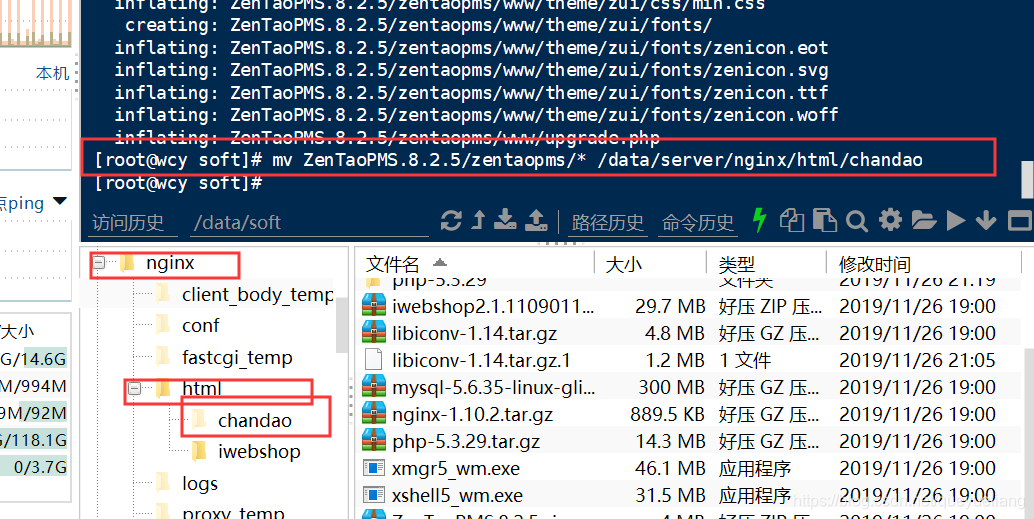Click the paste clipboard icon
Screen dimensions: 1034x519
(825, 220)
